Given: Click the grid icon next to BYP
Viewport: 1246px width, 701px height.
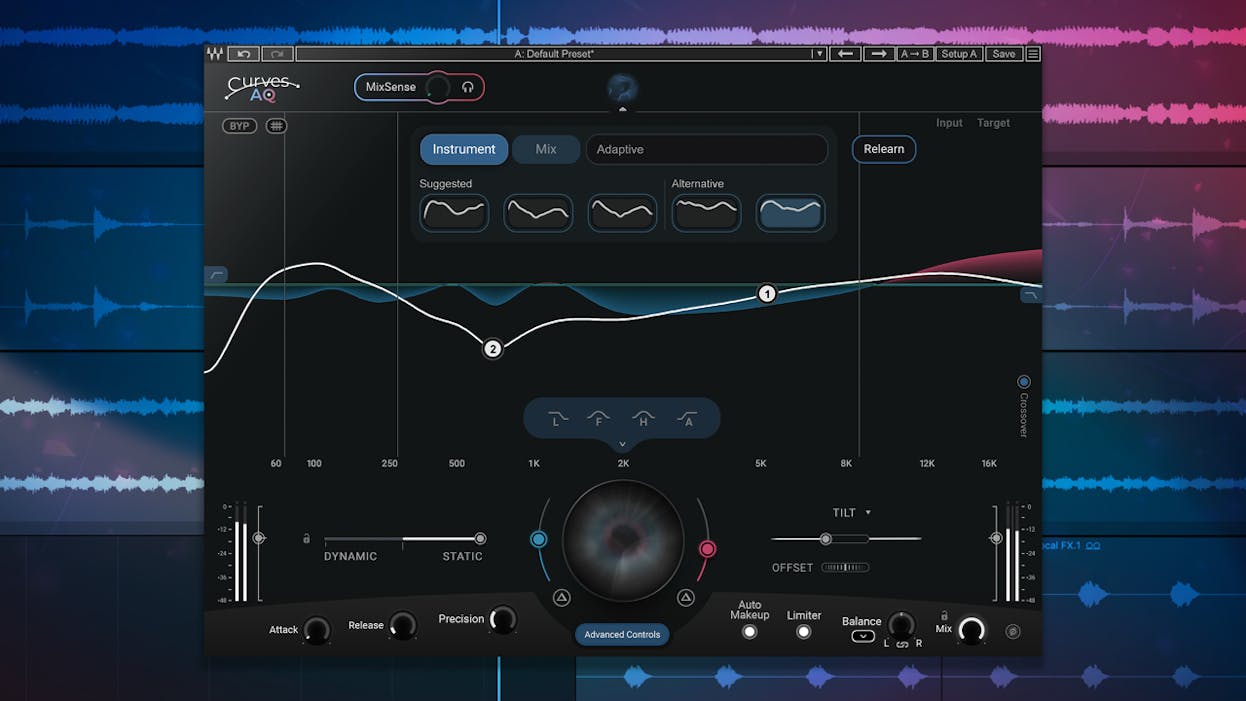Looking at the screenshot, I should coord(277,125).
